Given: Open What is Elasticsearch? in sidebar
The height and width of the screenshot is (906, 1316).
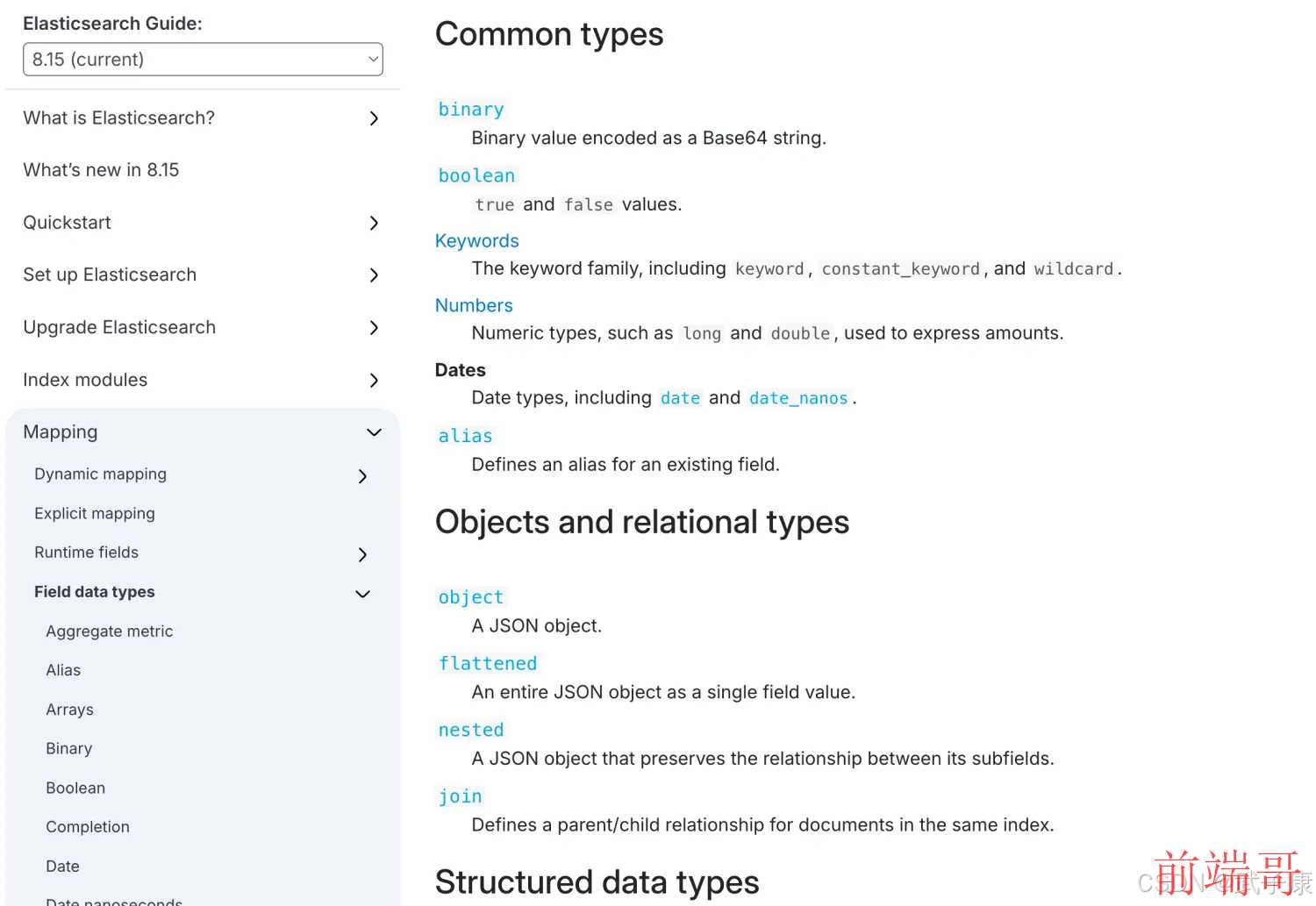Looking at the screenshot, I should [118, 118].
